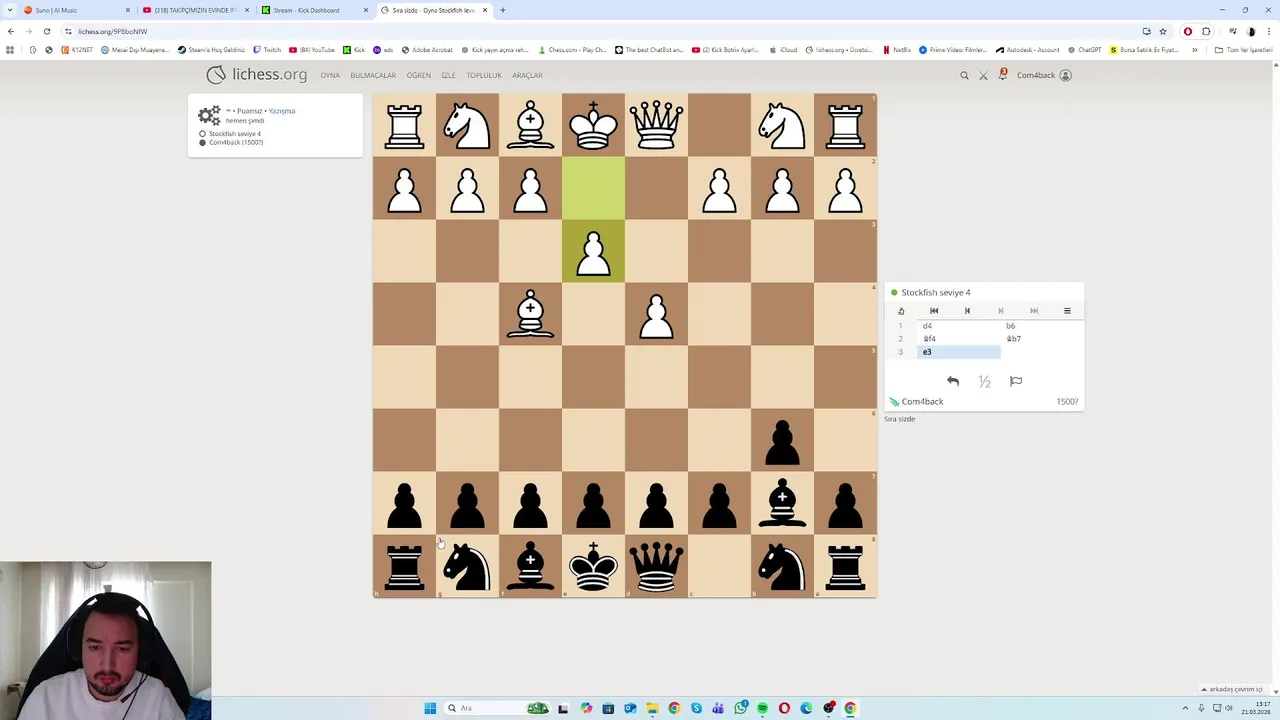The image size is (1280, 720).
Task: Show hidden system tray icons
Action: [x=1186, y=708]
